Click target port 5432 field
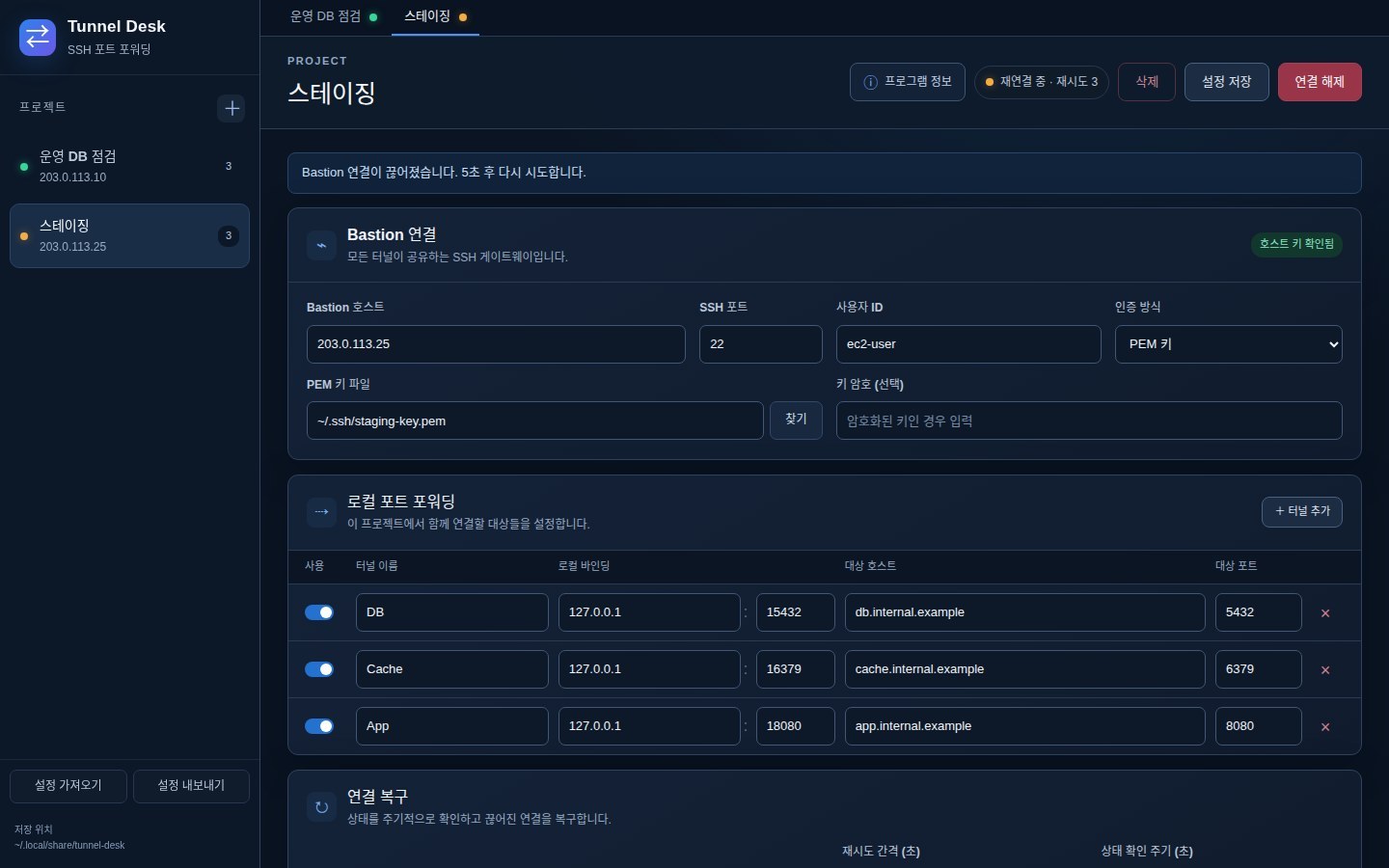1389x868 pixels. tap(1258, 612)
